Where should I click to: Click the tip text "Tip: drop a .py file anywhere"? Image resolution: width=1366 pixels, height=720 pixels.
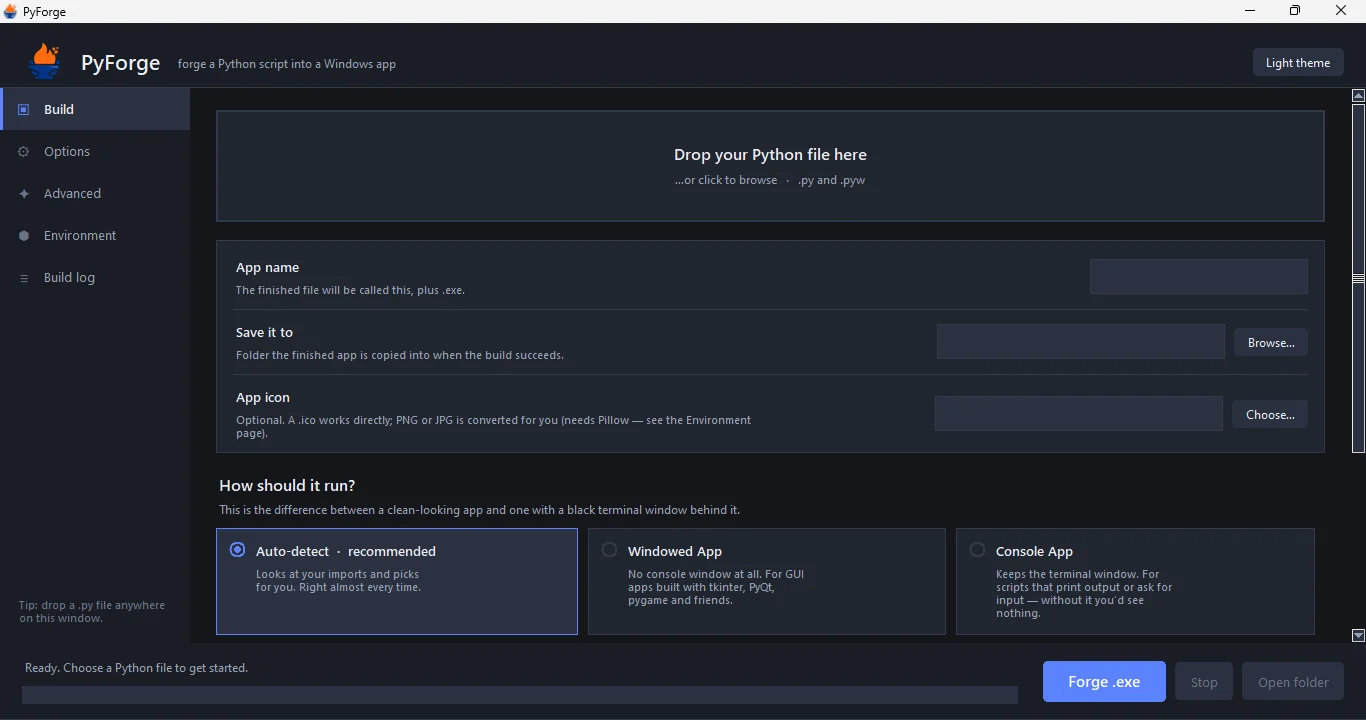(x=92, y=605)
